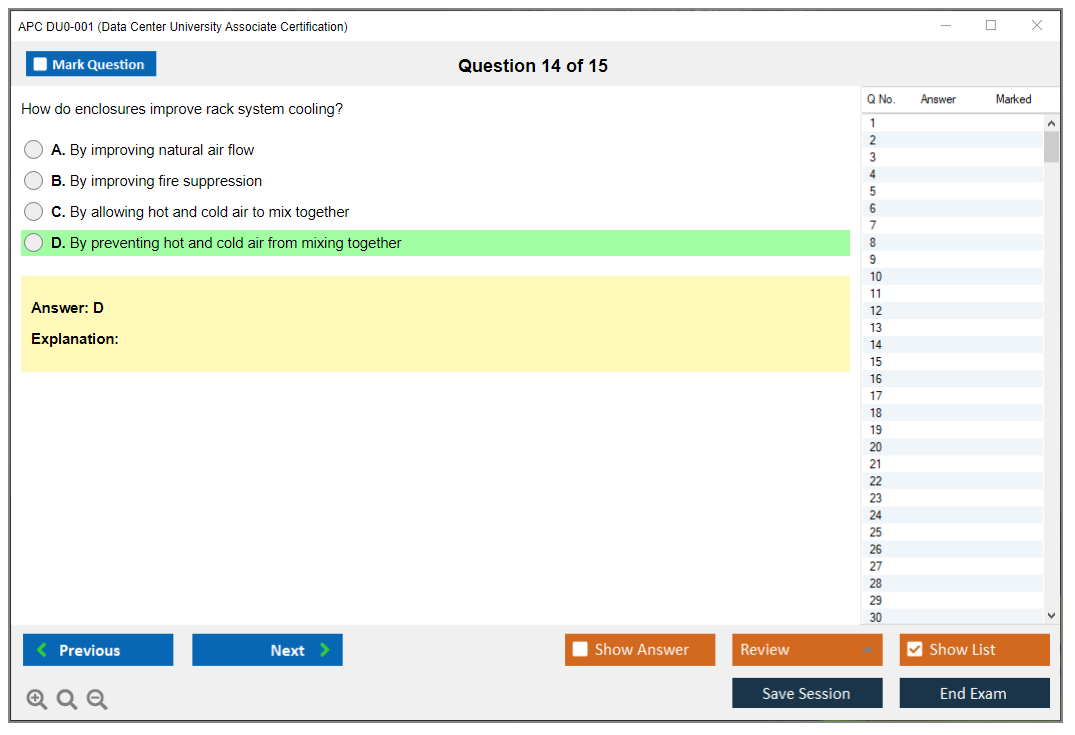Pick option D preventing air mixing
This screenshot has width=1075, height=735.
click(x=34, y=243)
